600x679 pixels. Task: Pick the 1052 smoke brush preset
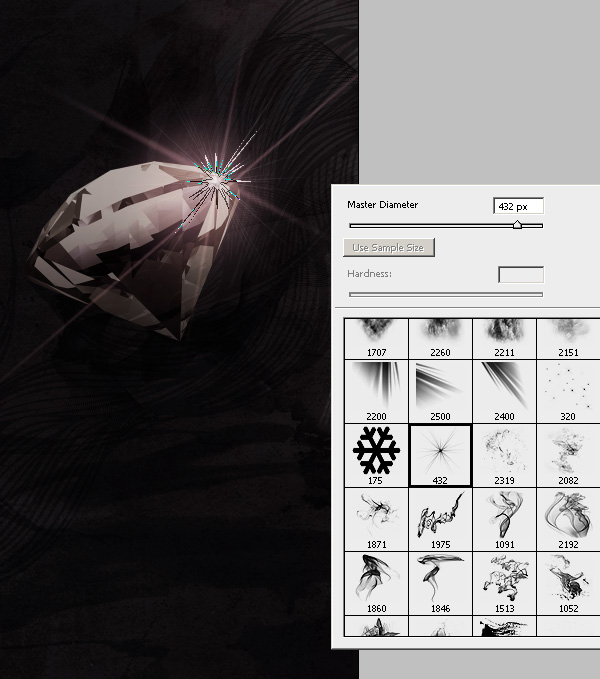[x=568, y=584]
